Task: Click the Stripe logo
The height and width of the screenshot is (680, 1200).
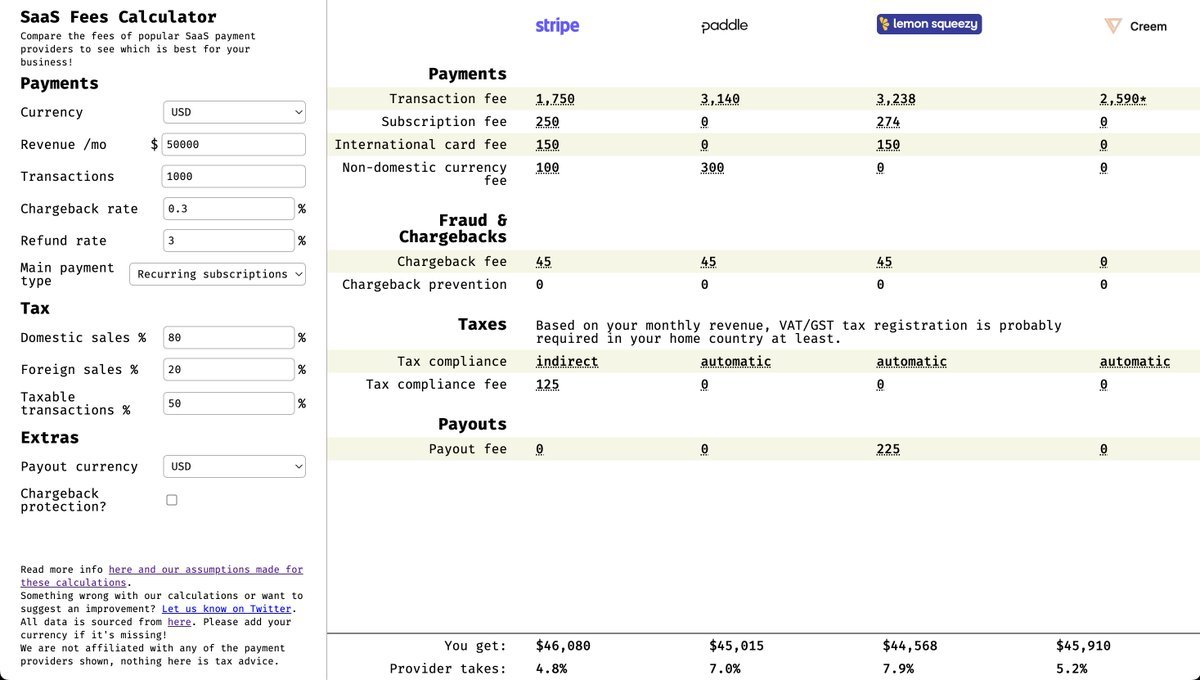Action: [557, 25]
